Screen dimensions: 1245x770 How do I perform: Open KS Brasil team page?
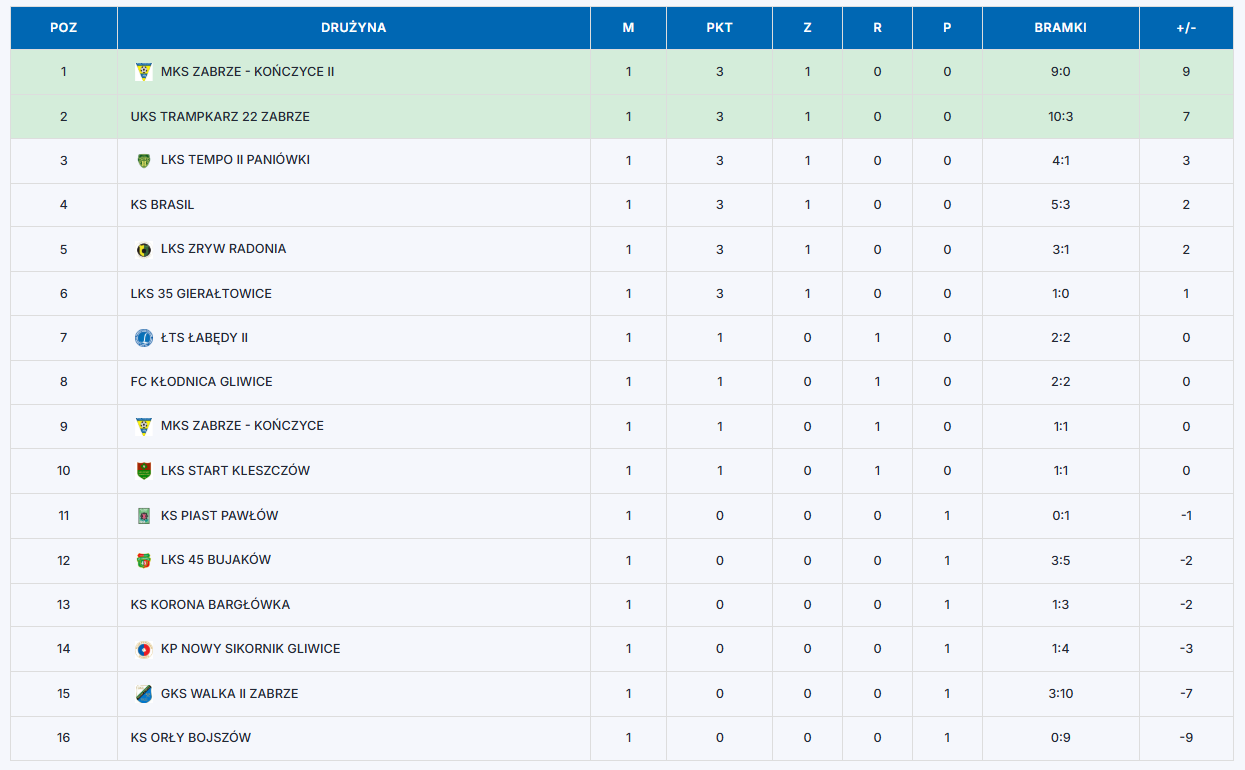pos(163,205)
